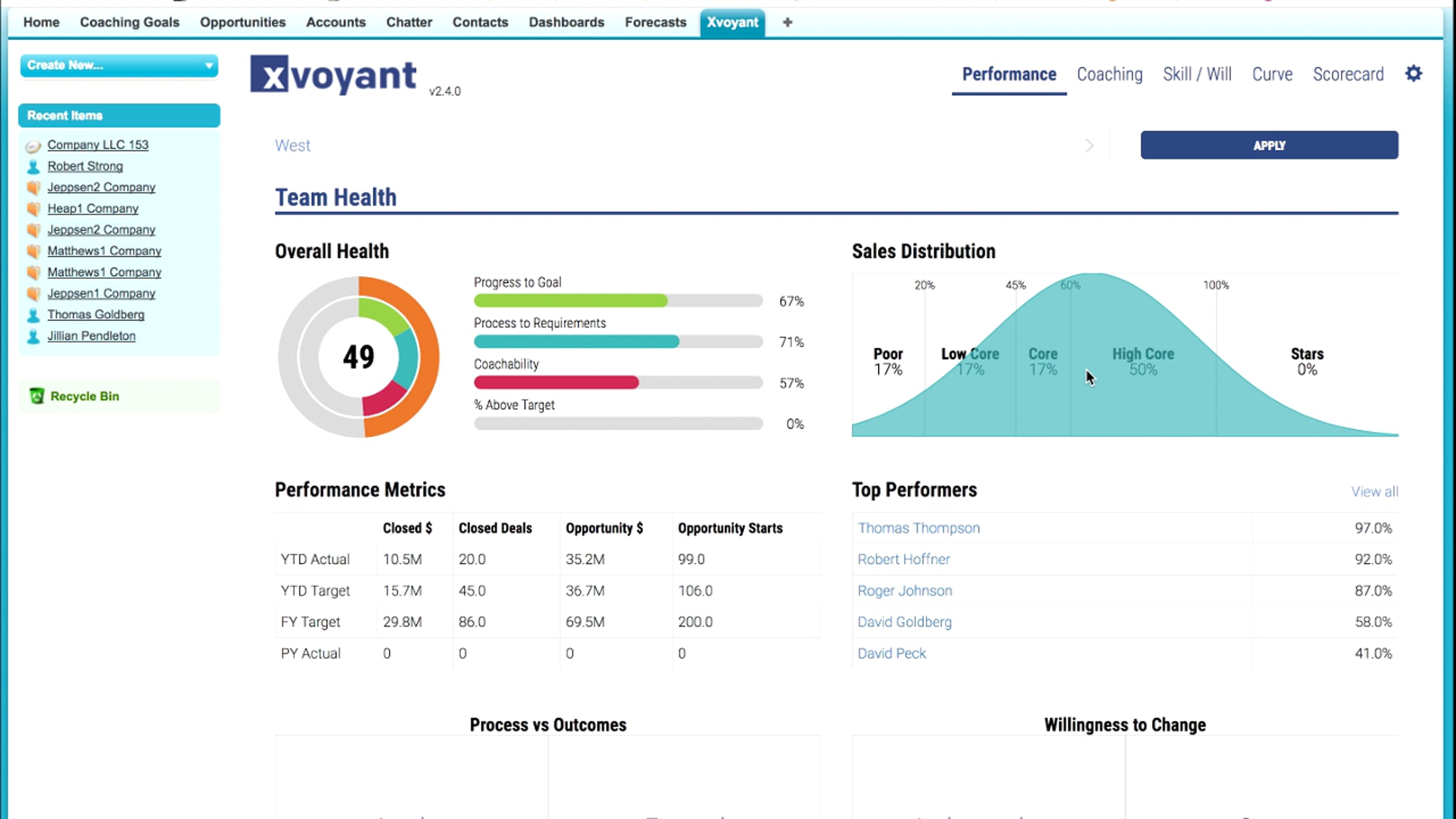Open the Scorecard tab
This screenshot has width=1456, height=819.
pyautogui.click(x=1348, y=74)
